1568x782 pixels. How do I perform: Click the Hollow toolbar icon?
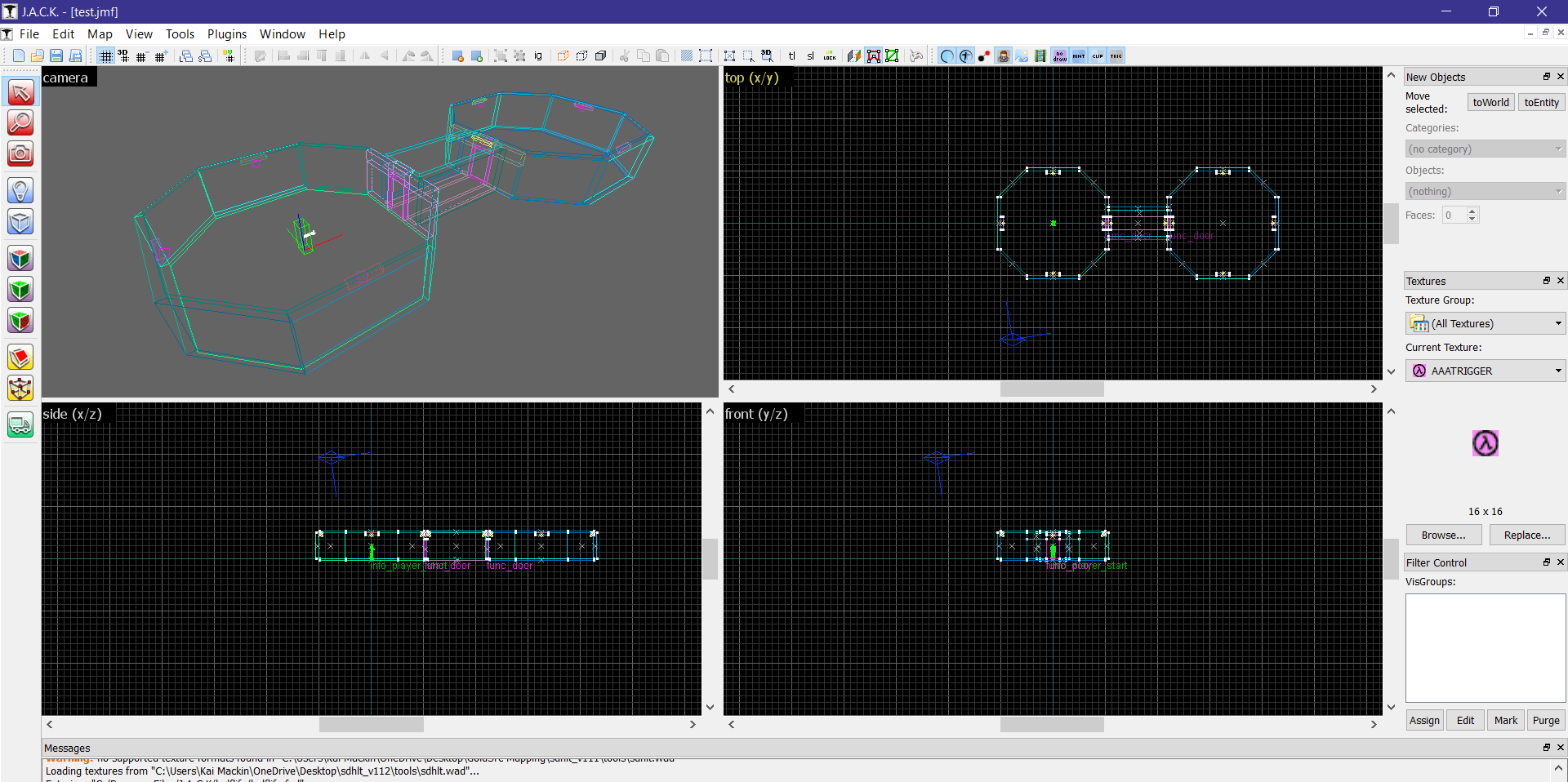pos(581,56)
